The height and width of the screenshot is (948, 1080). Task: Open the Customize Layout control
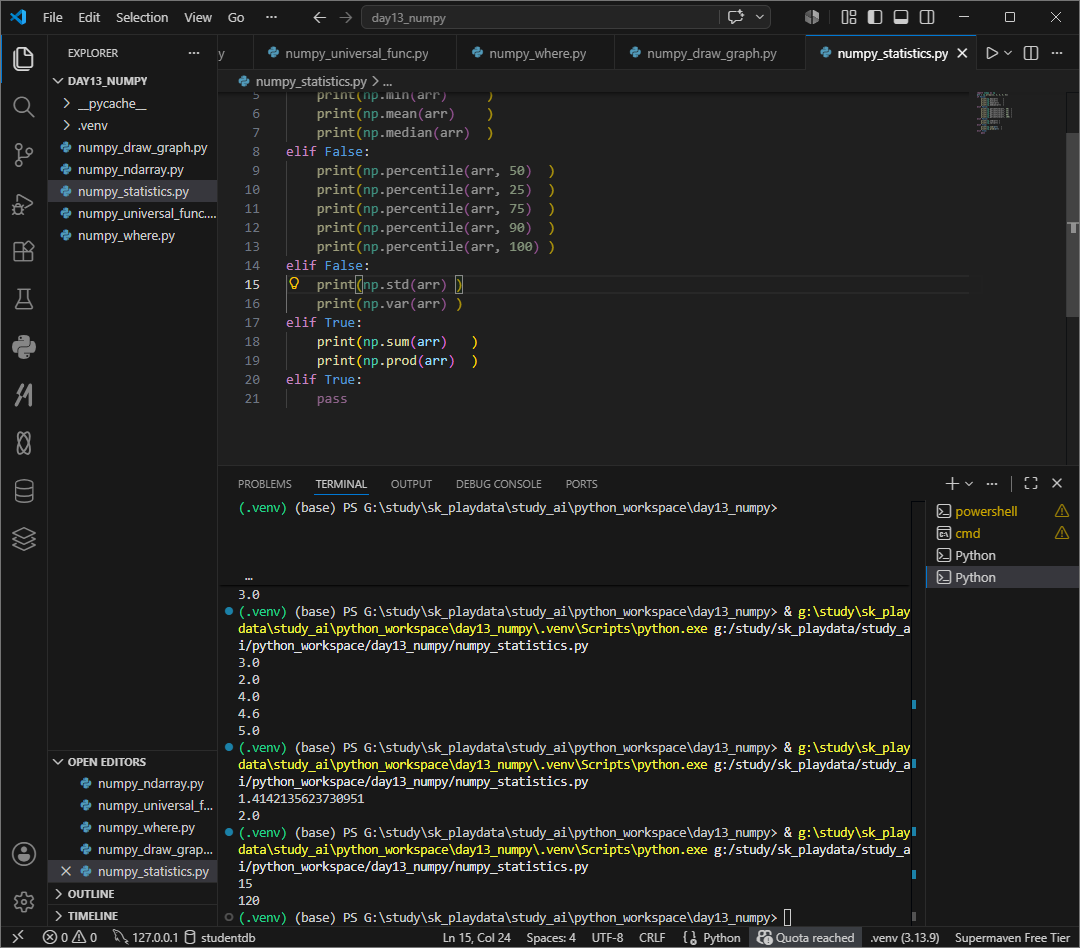(x=849, y=17)
